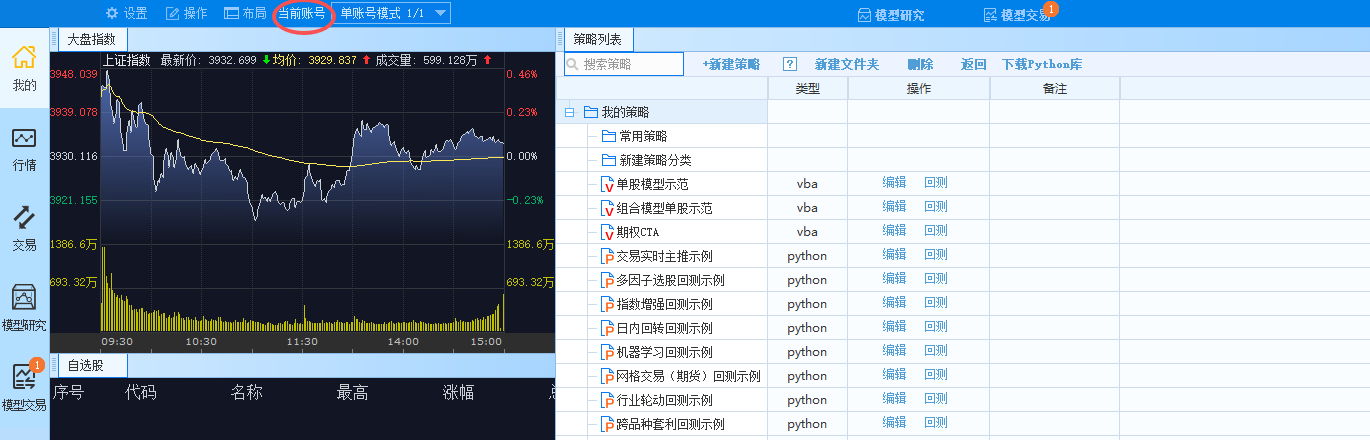Viewport: 1370px width, 440px height.
Task: Collapse the 我的策略 tree node
Action: click(570, 112)
